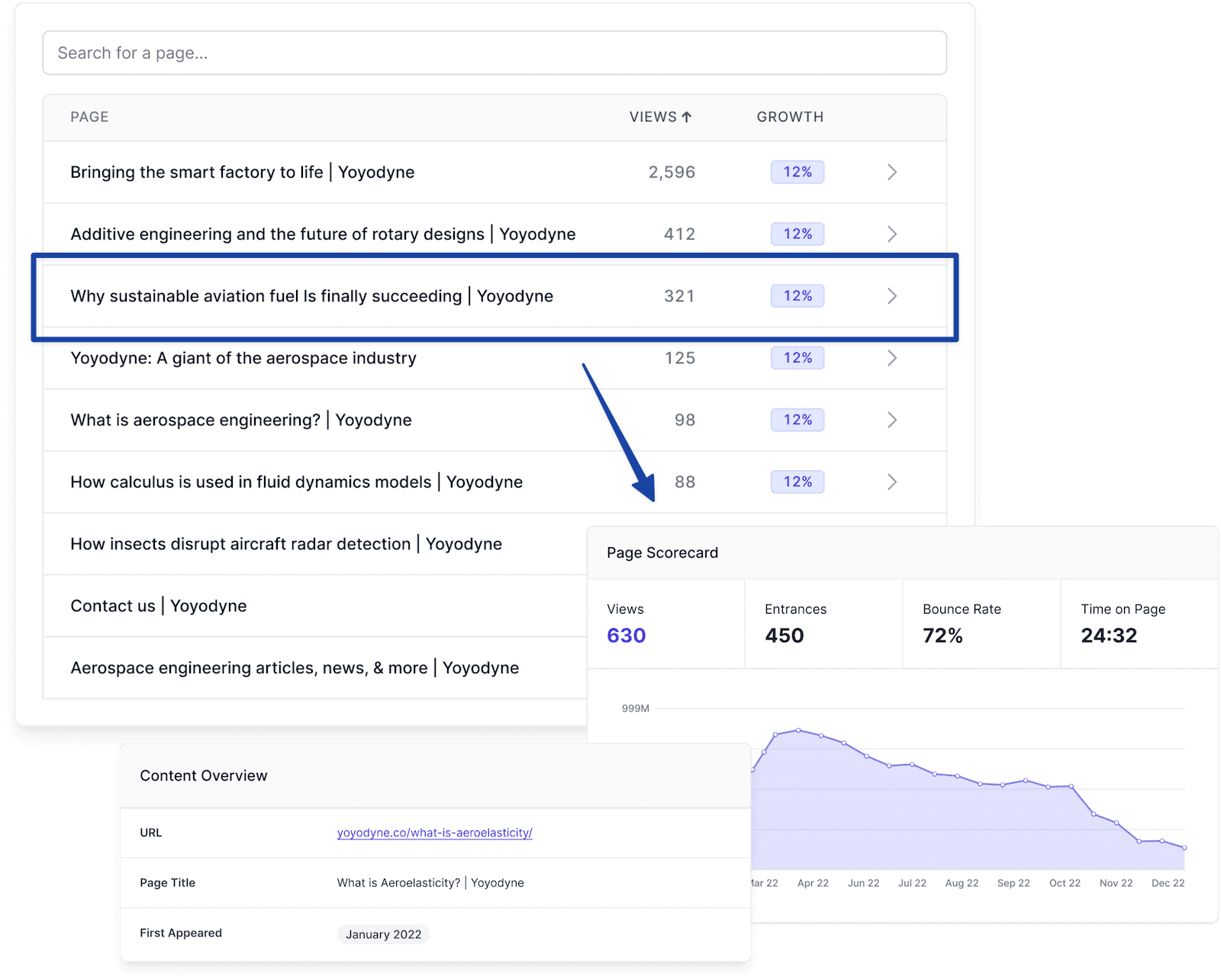This screenshot has height=980, width=1221.
Task: Open chevron for Additive engineering row
Action: click(891, 234)
